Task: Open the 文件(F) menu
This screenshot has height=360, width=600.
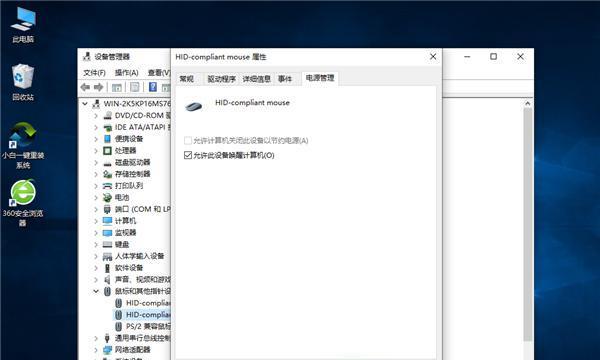Action: tap(94, 72)
